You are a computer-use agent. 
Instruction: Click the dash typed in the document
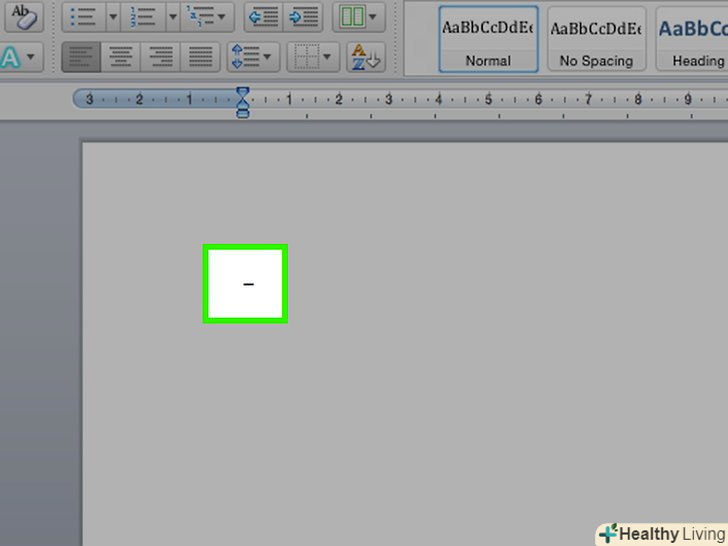(248, 284)
